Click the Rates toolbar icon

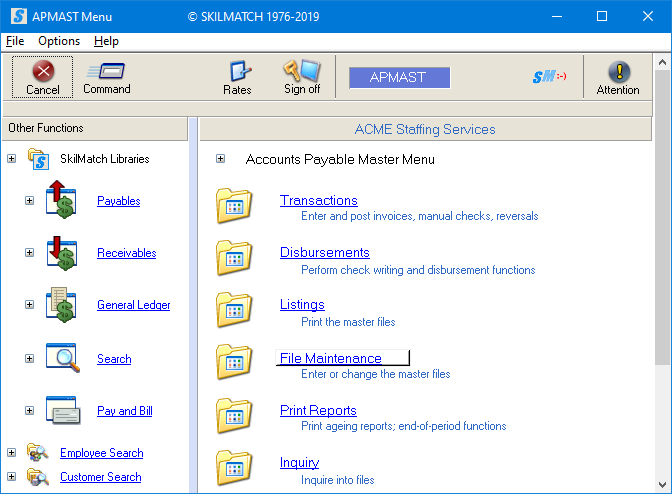pyautogui.click(x=237, y=72)
